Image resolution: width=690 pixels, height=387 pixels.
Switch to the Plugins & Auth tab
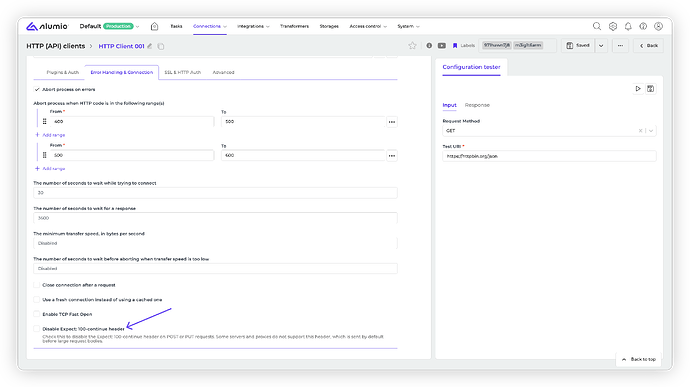(x=62, y=72)
